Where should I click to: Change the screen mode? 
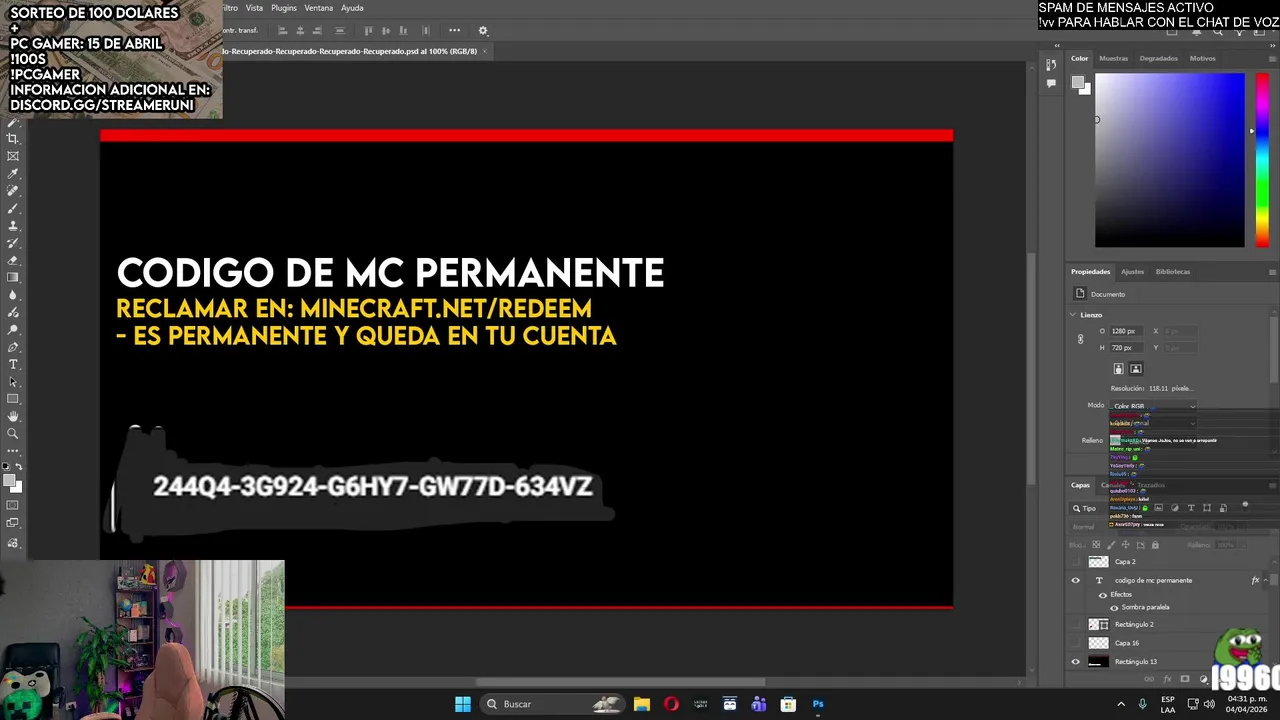(13, 524)
